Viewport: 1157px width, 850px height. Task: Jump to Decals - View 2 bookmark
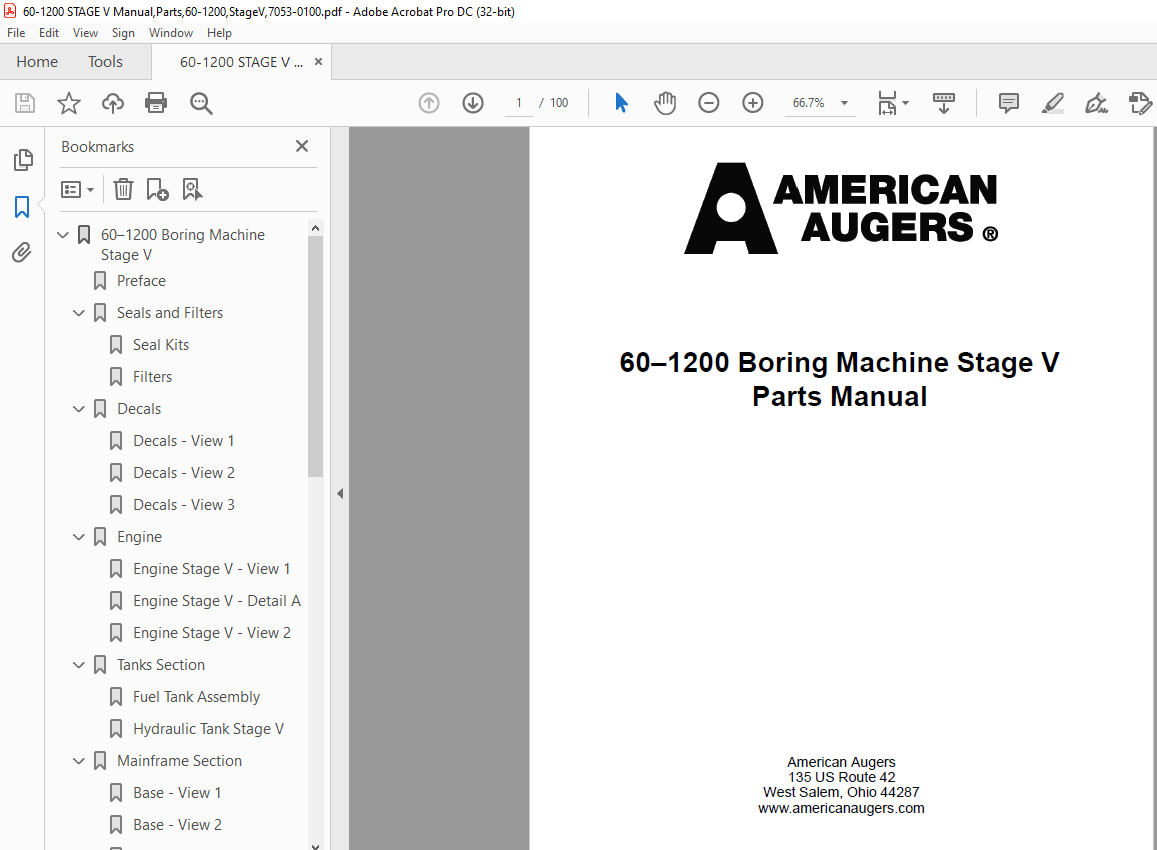[184, 473]
